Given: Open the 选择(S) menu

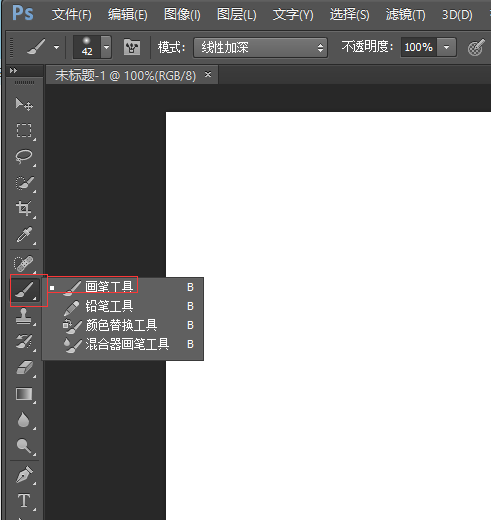Looking at the screenshot, I should click(349, 15).
